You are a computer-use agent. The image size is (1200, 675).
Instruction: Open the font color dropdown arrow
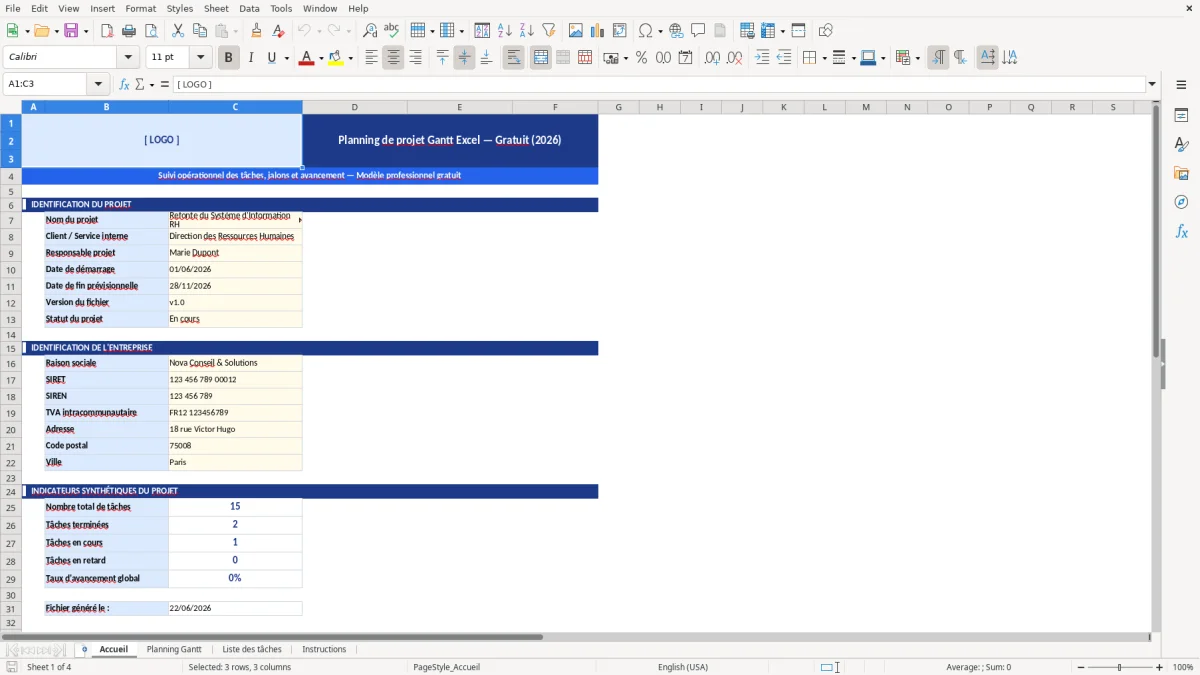click(320, 58)
